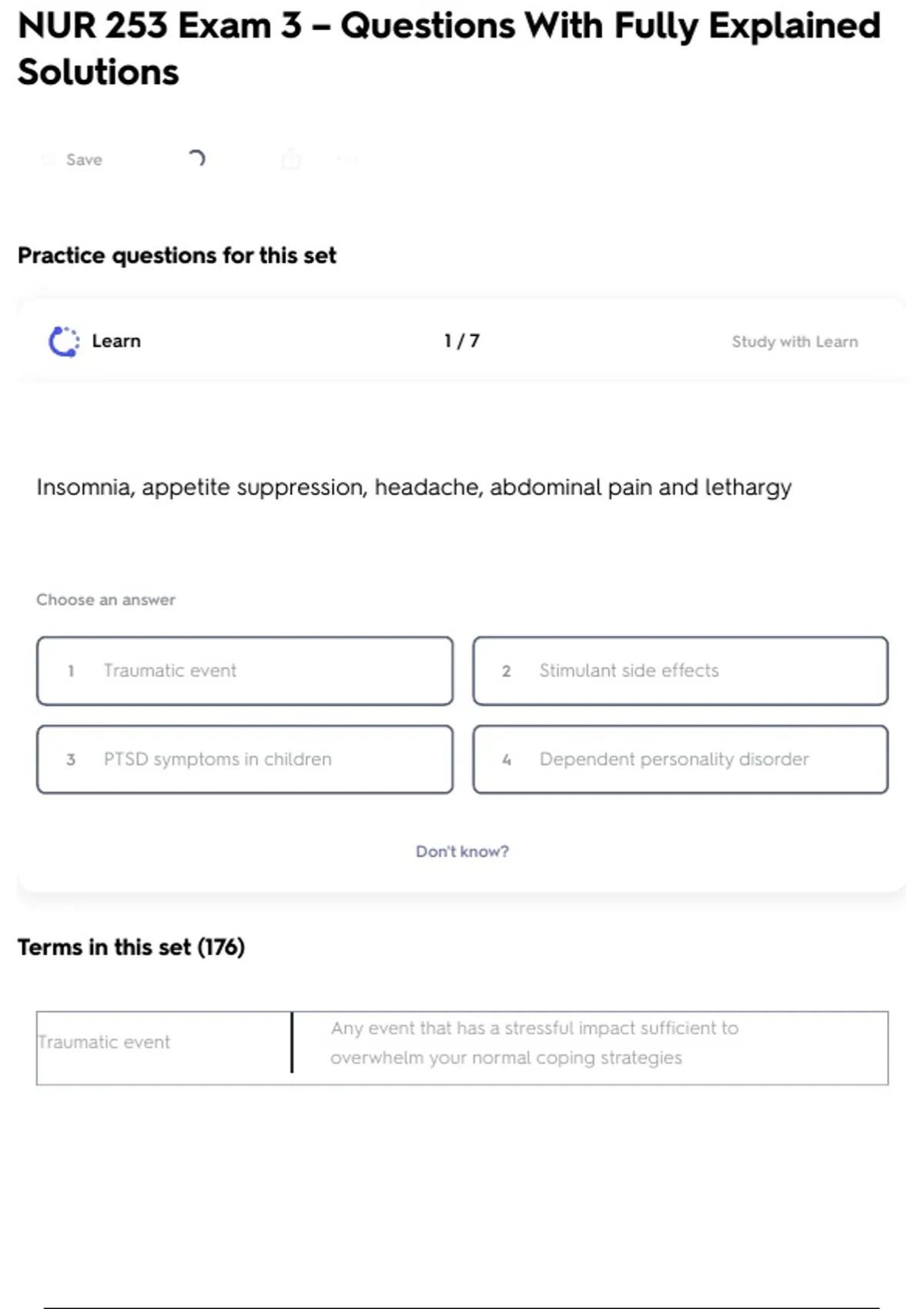Click the Traumatic event definition text

(534, 1043)
